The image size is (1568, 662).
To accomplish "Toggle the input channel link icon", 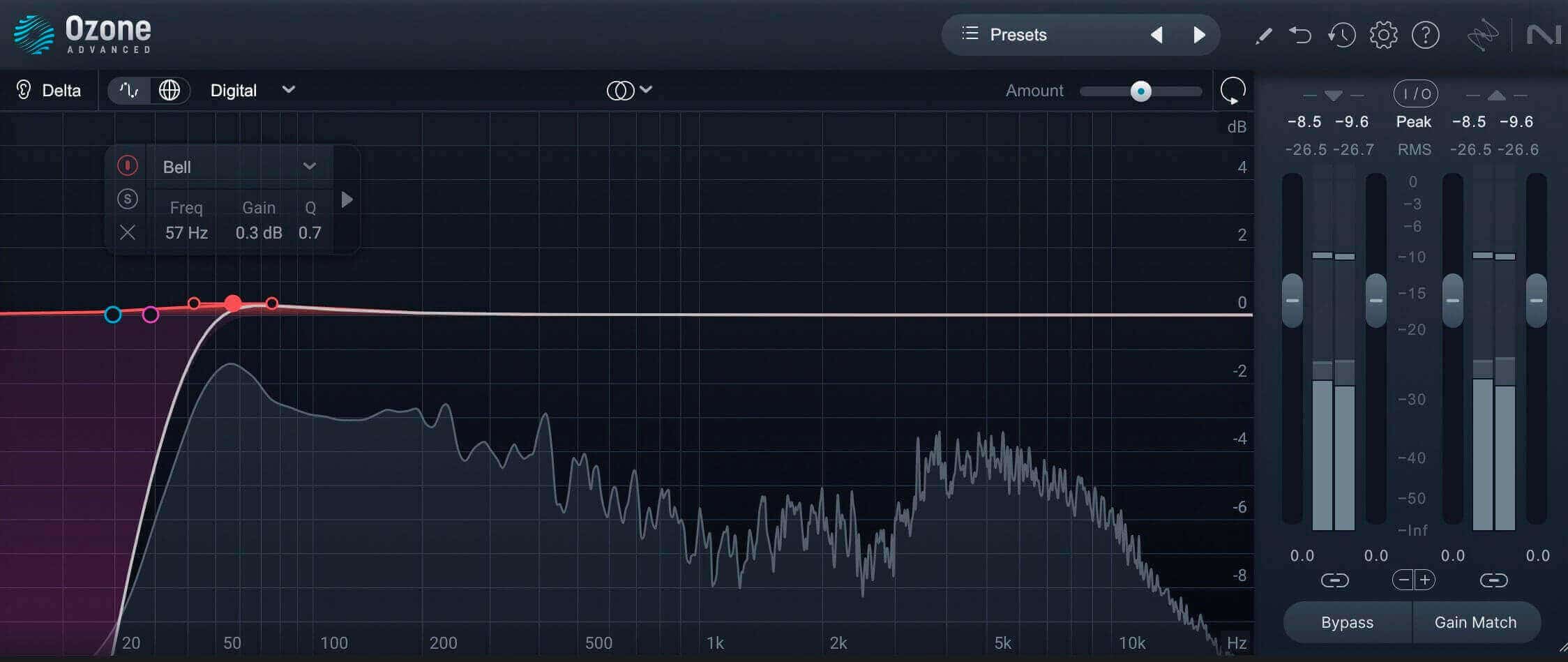I will (x=1334, y=580).
